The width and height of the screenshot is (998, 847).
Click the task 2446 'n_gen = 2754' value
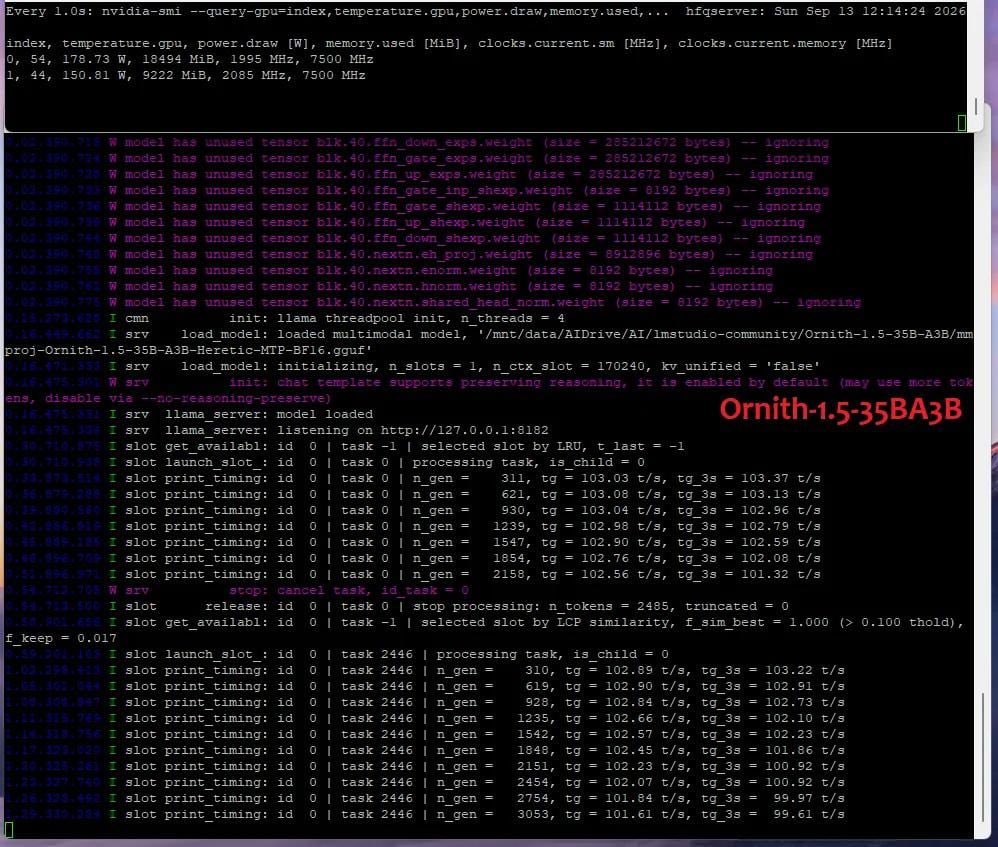[x=496, y=798]
